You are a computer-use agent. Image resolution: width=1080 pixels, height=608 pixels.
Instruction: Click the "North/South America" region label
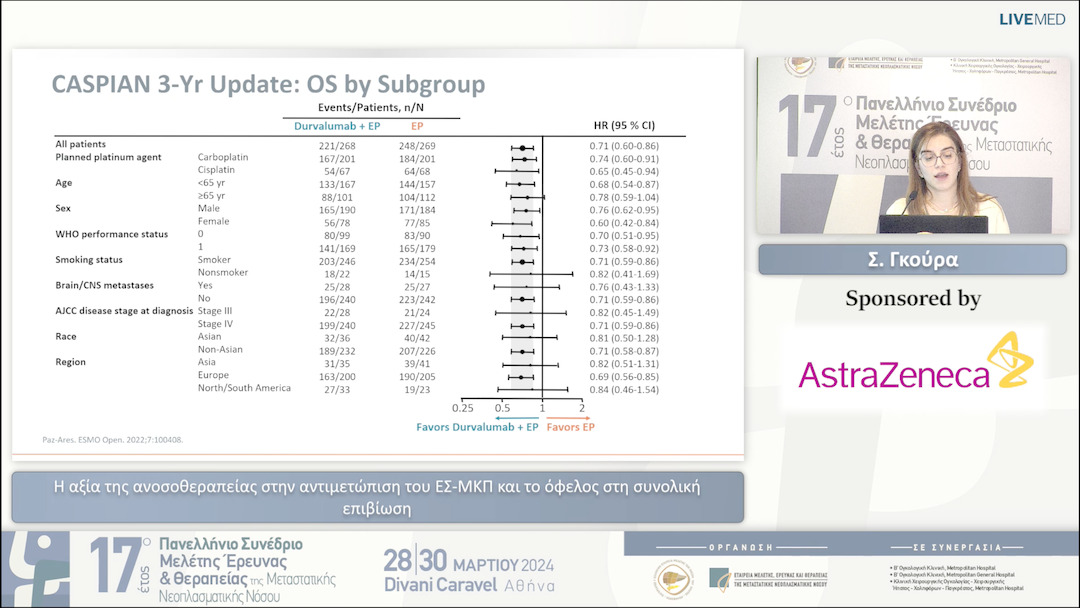click(245, 388)
